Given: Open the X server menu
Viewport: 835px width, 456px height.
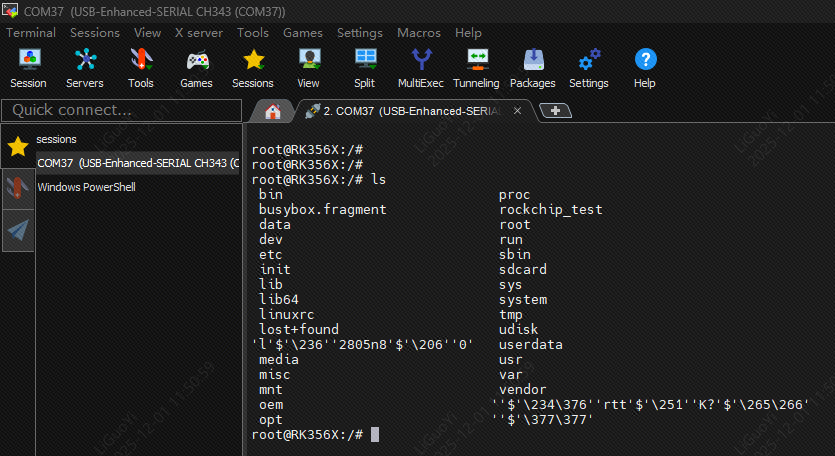Looking at the screenshot, I should tap(198, 33).
